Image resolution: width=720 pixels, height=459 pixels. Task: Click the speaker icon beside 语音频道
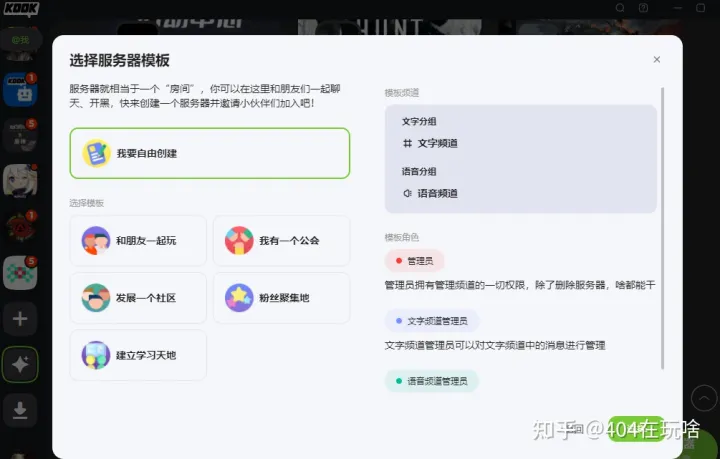[407, 193]
